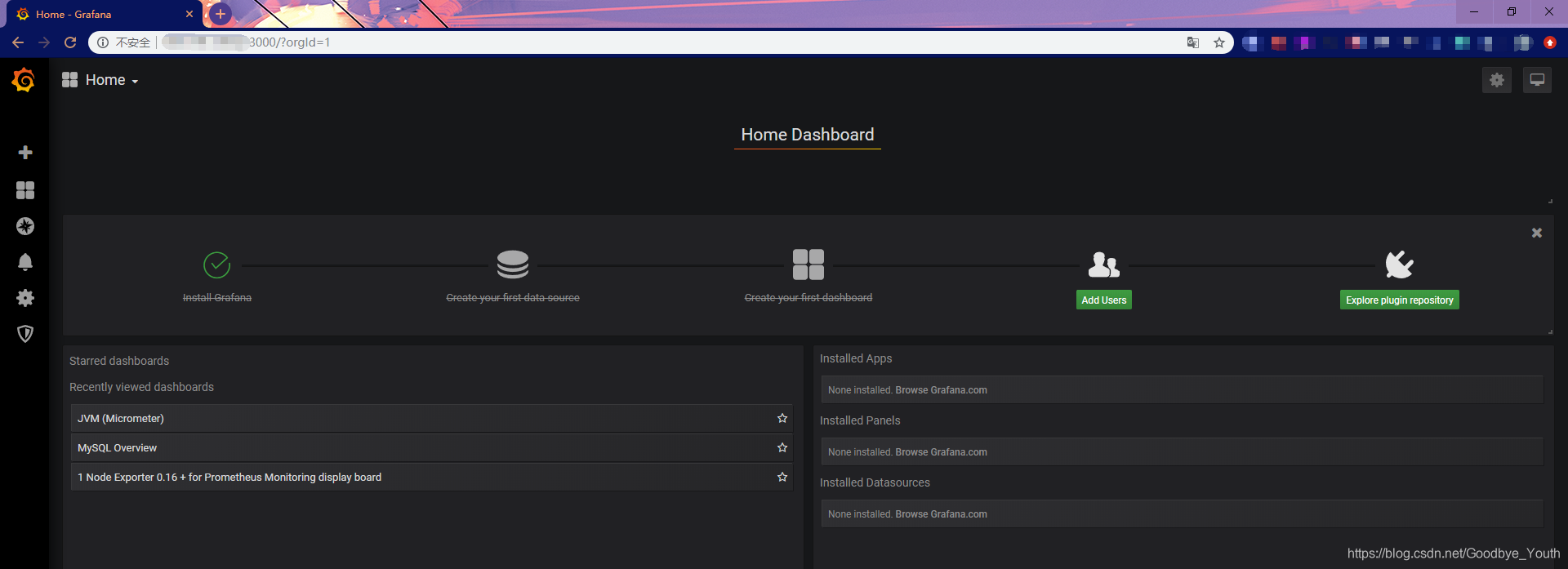Click Browse Grafana.com under Installed Datasources
This screenshot has width=1568, height=569.
pos(941,514)
